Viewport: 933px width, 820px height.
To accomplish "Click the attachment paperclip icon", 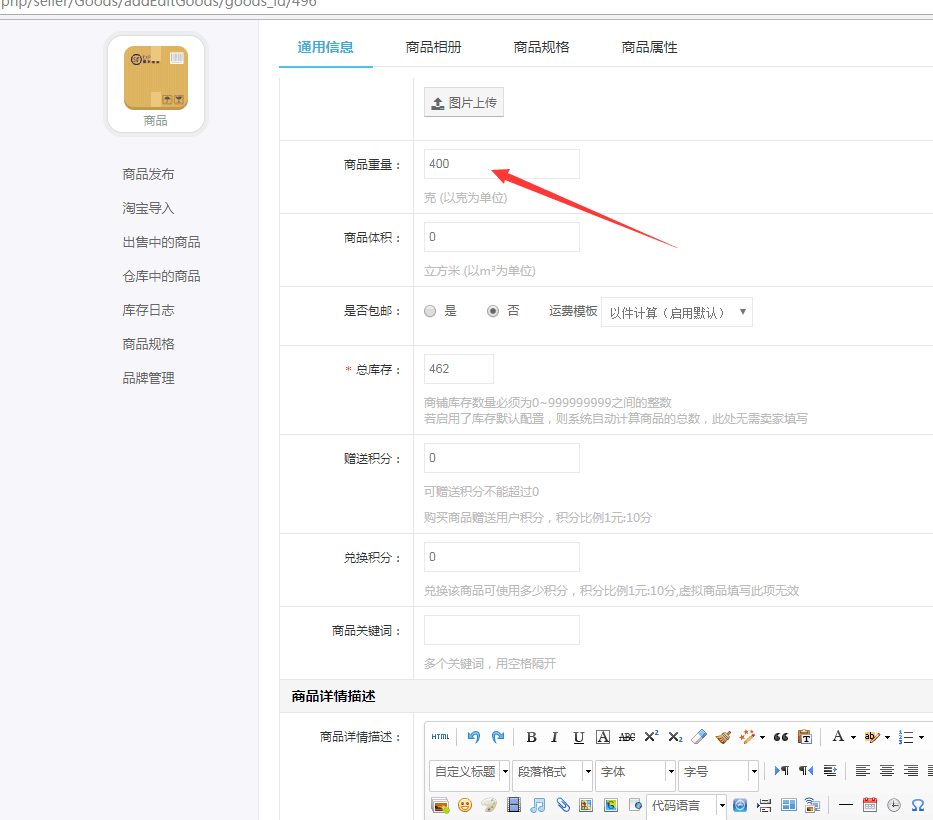I will point(563,805).
